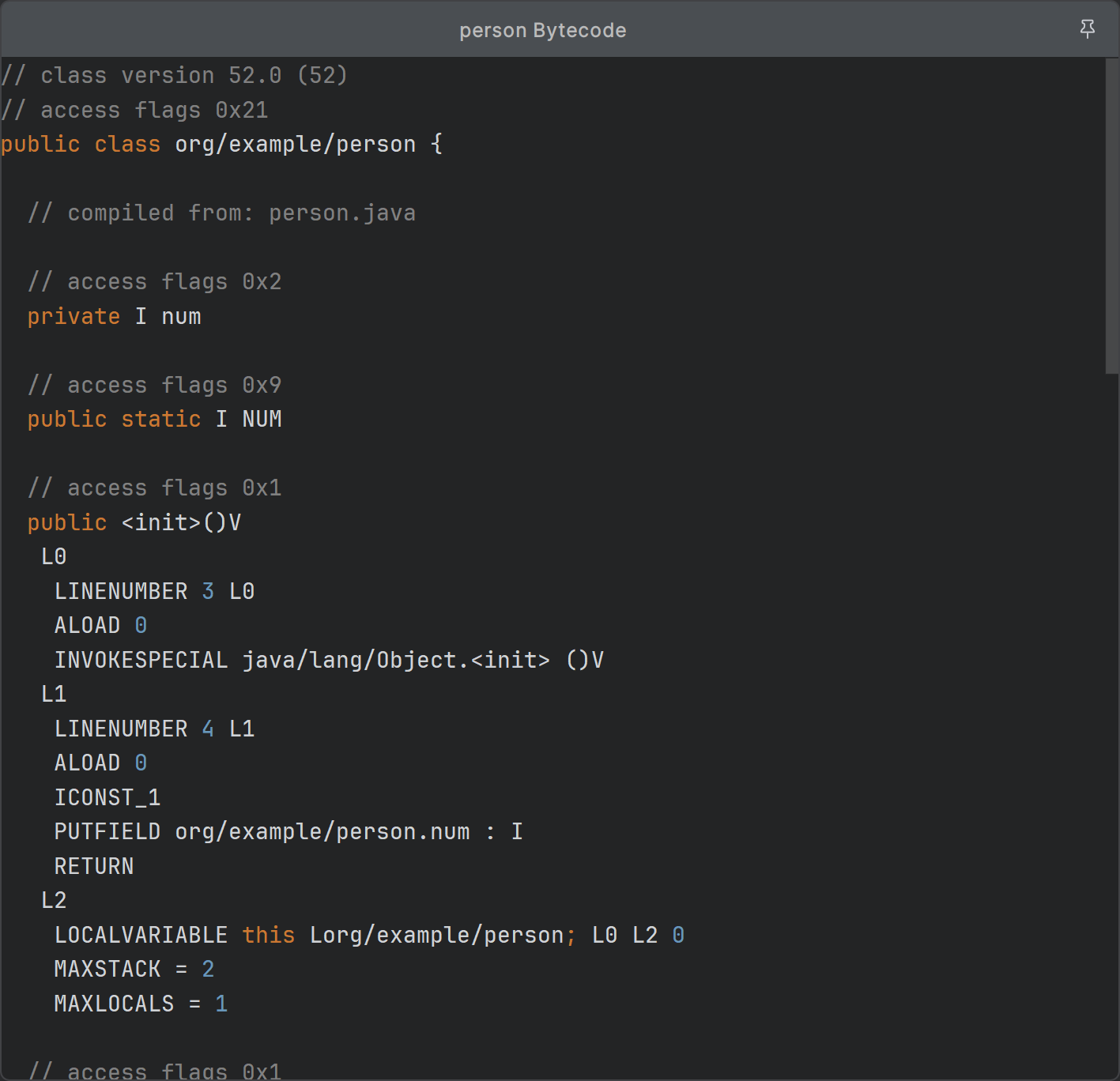
Task: Click the '// access flags 0x2' comment
Action: tap(154, 281)
